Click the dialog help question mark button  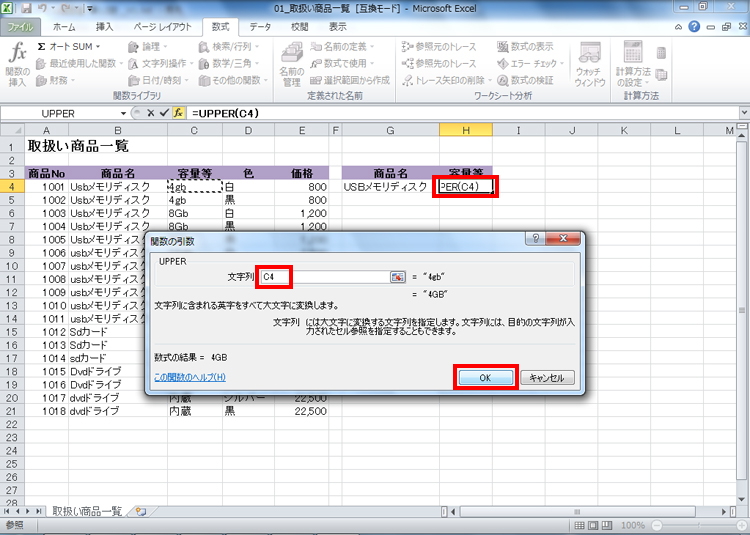536,238
